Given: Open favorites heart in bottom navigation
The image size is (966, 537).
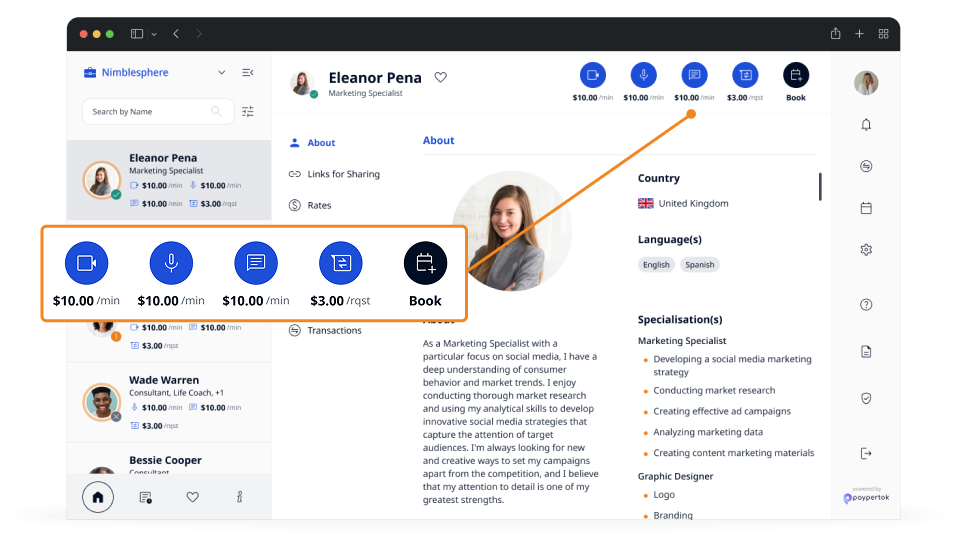Looking at the screenshot, I should coord(193,497).
